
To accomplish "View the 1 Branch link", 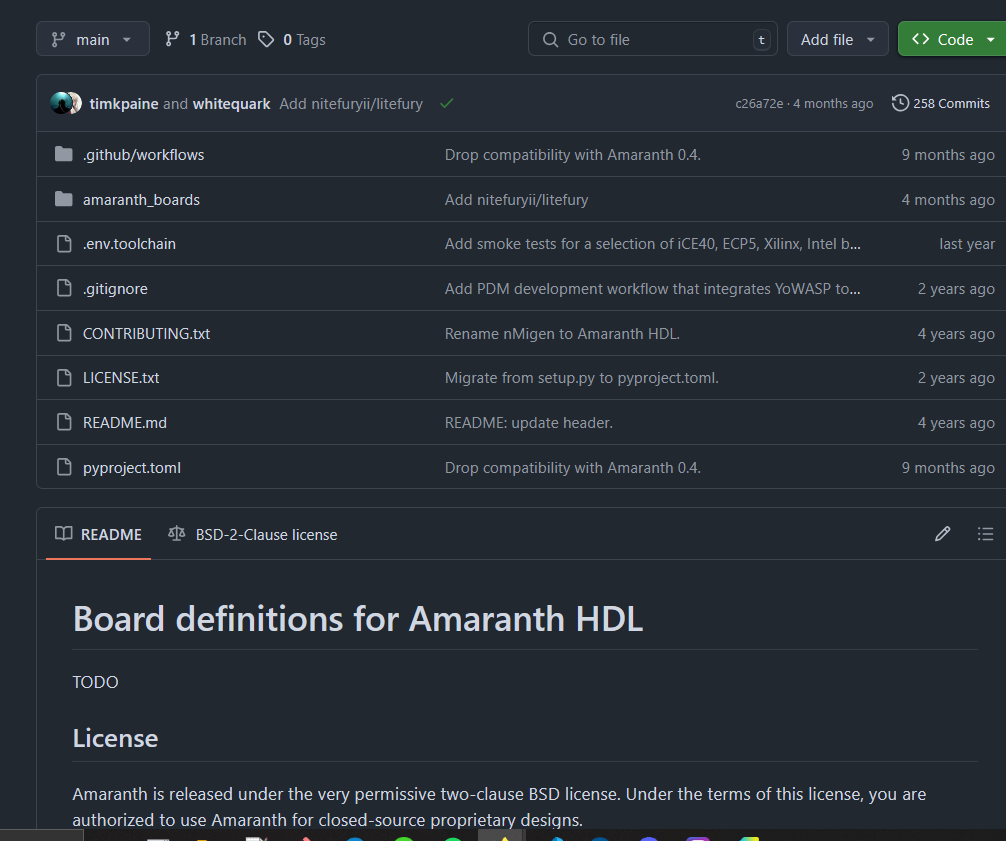I will [205, 39].
